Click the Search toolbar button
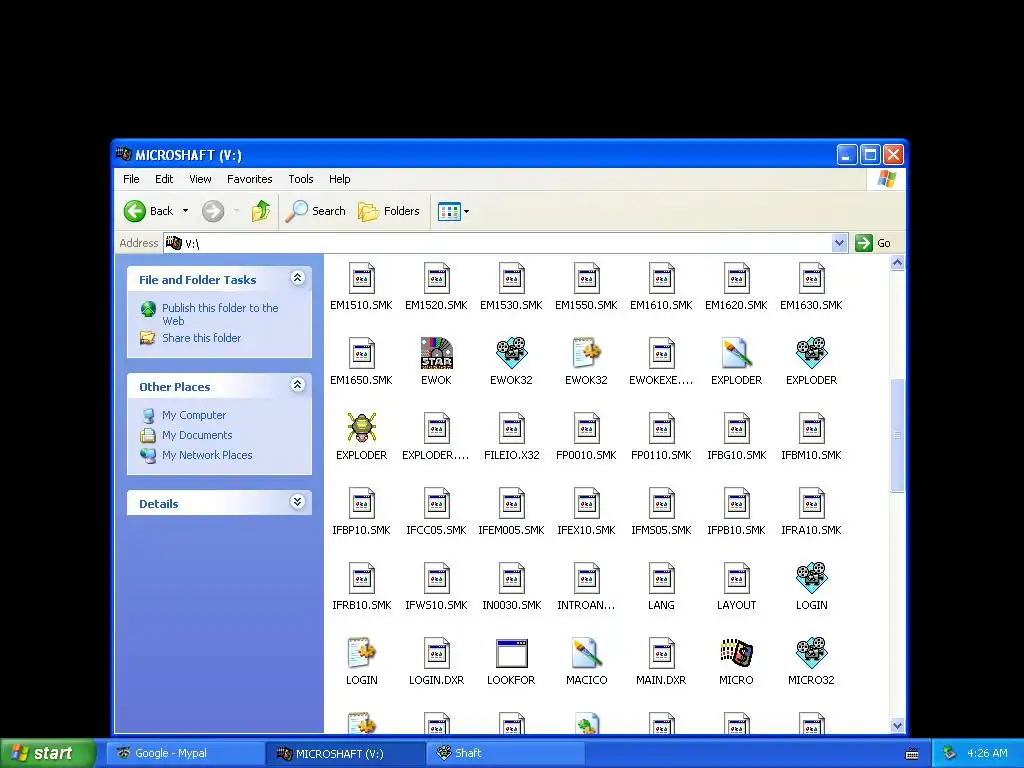Image resolution: width=1024 pixels, height=768 pixels. click(316, 211)
